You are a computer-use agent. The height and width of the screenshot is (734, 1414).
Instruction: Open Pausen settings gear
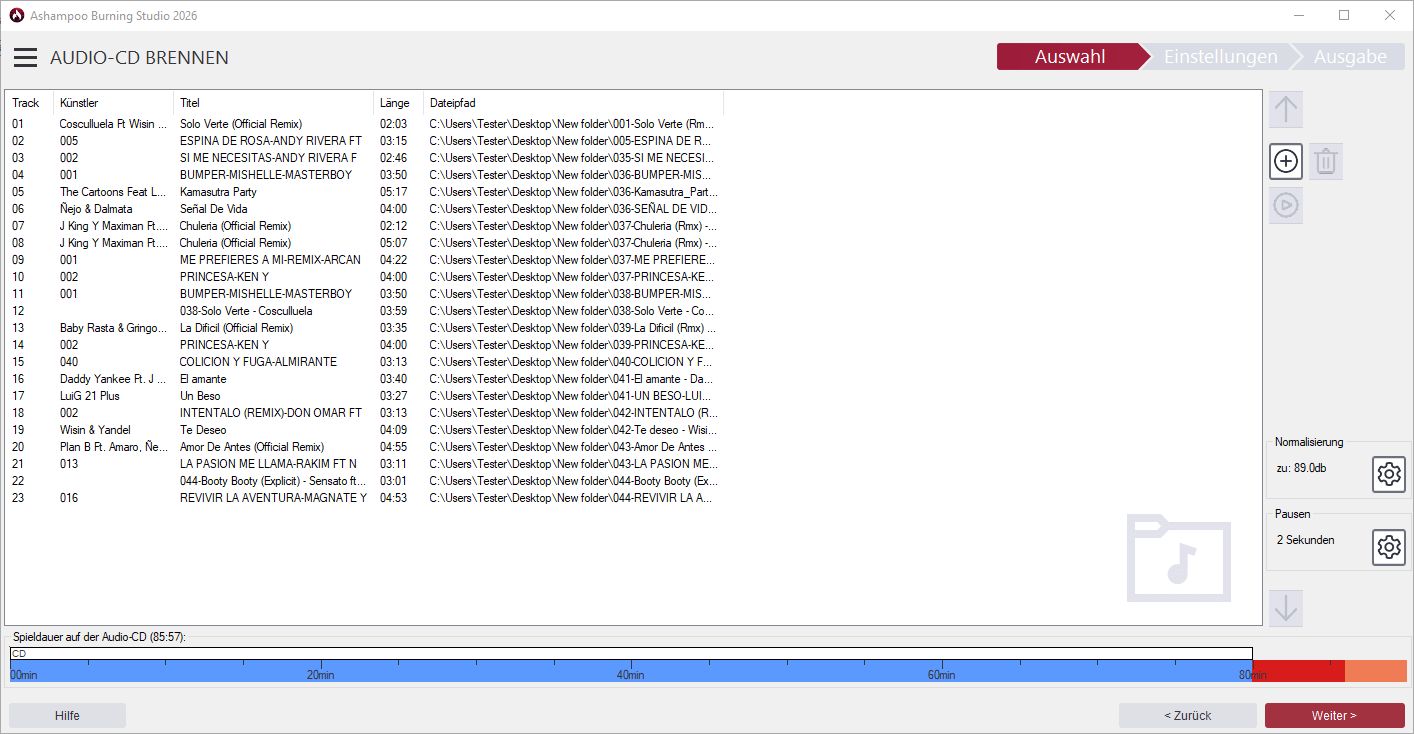click(1388, 547)
